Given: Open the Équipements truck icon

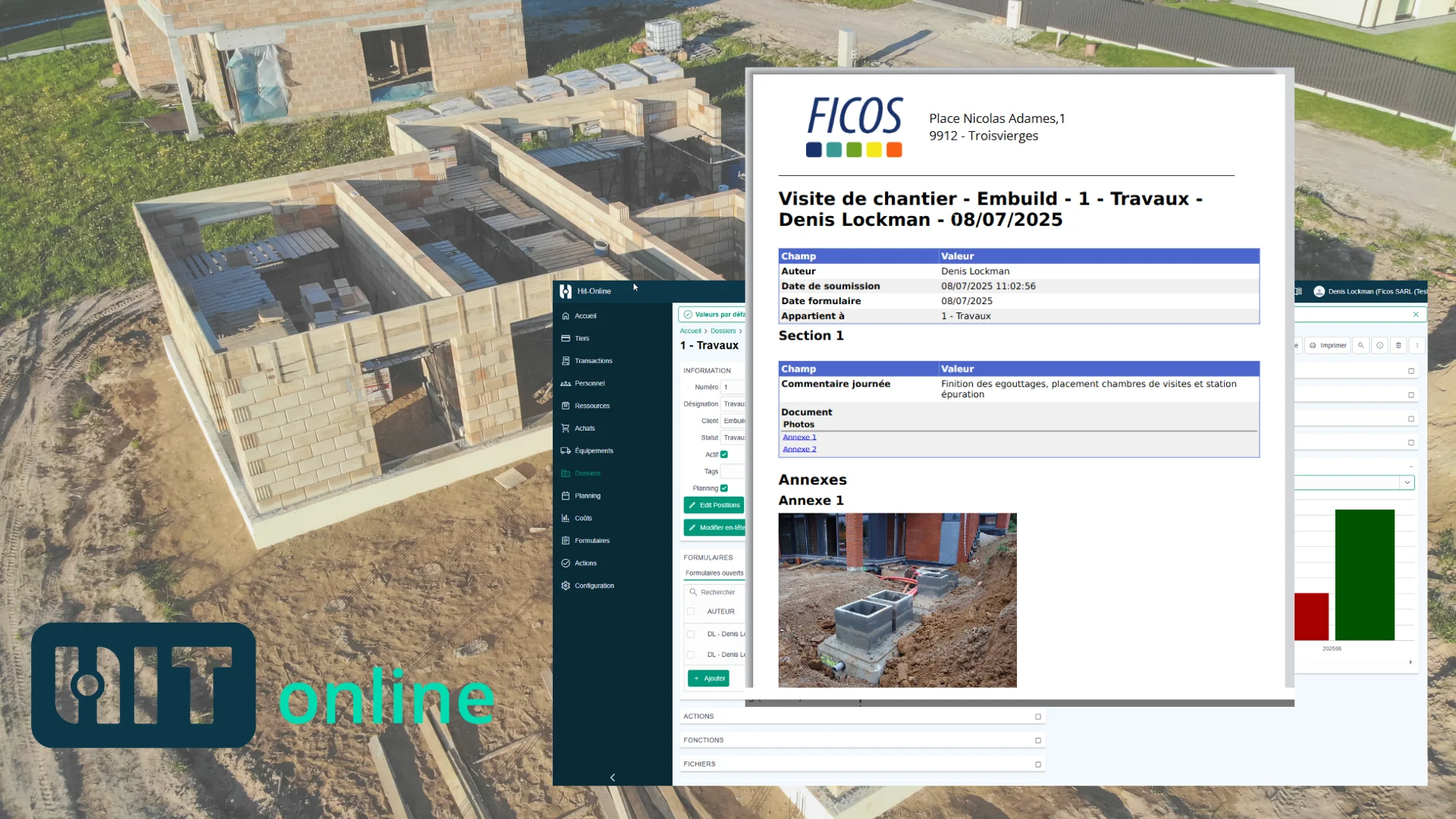Looking at the screenshot, I should (x=565, y=450).
